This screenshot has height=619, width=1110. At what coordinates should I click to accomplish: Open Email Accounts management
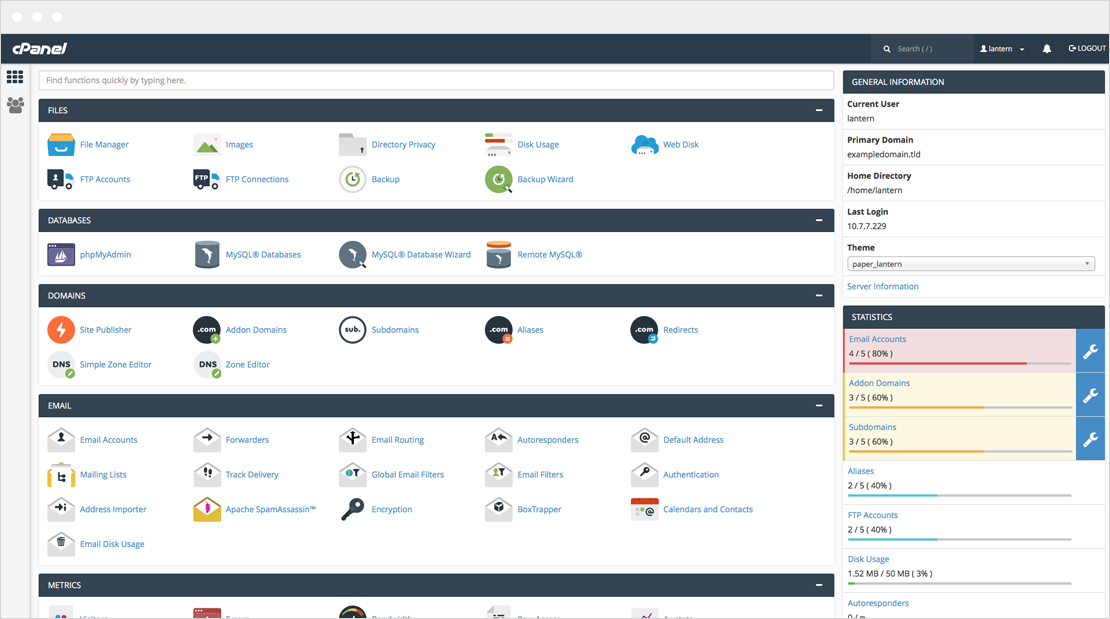pyautogui.click(x=108, y=439)
